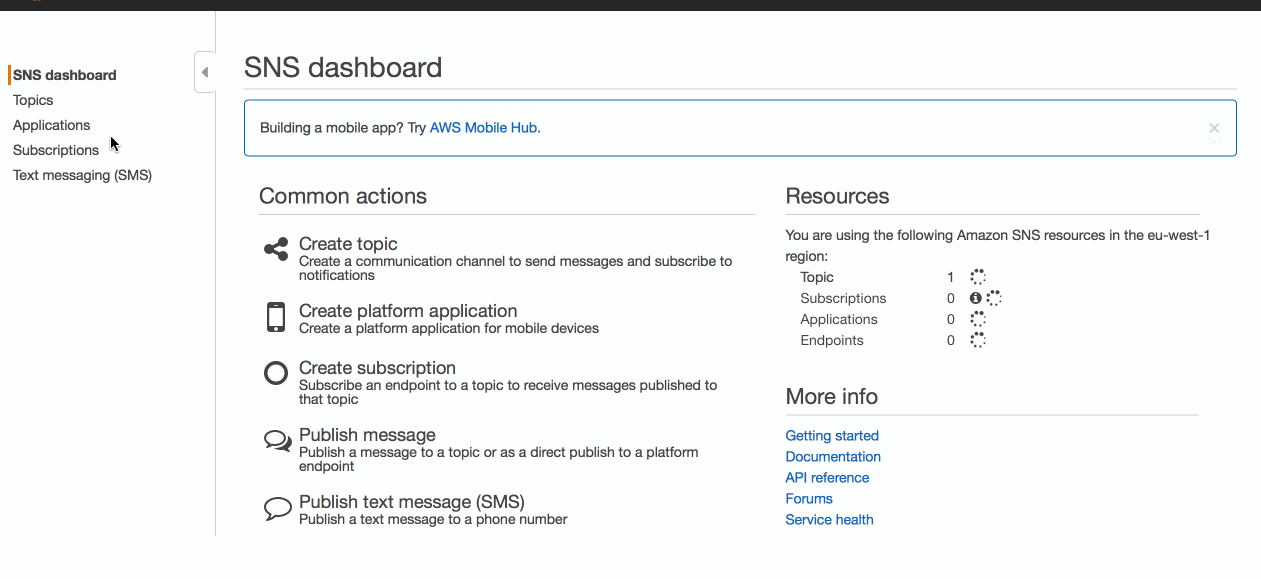Click the Subscriptions resource label

tap(843, 298)
